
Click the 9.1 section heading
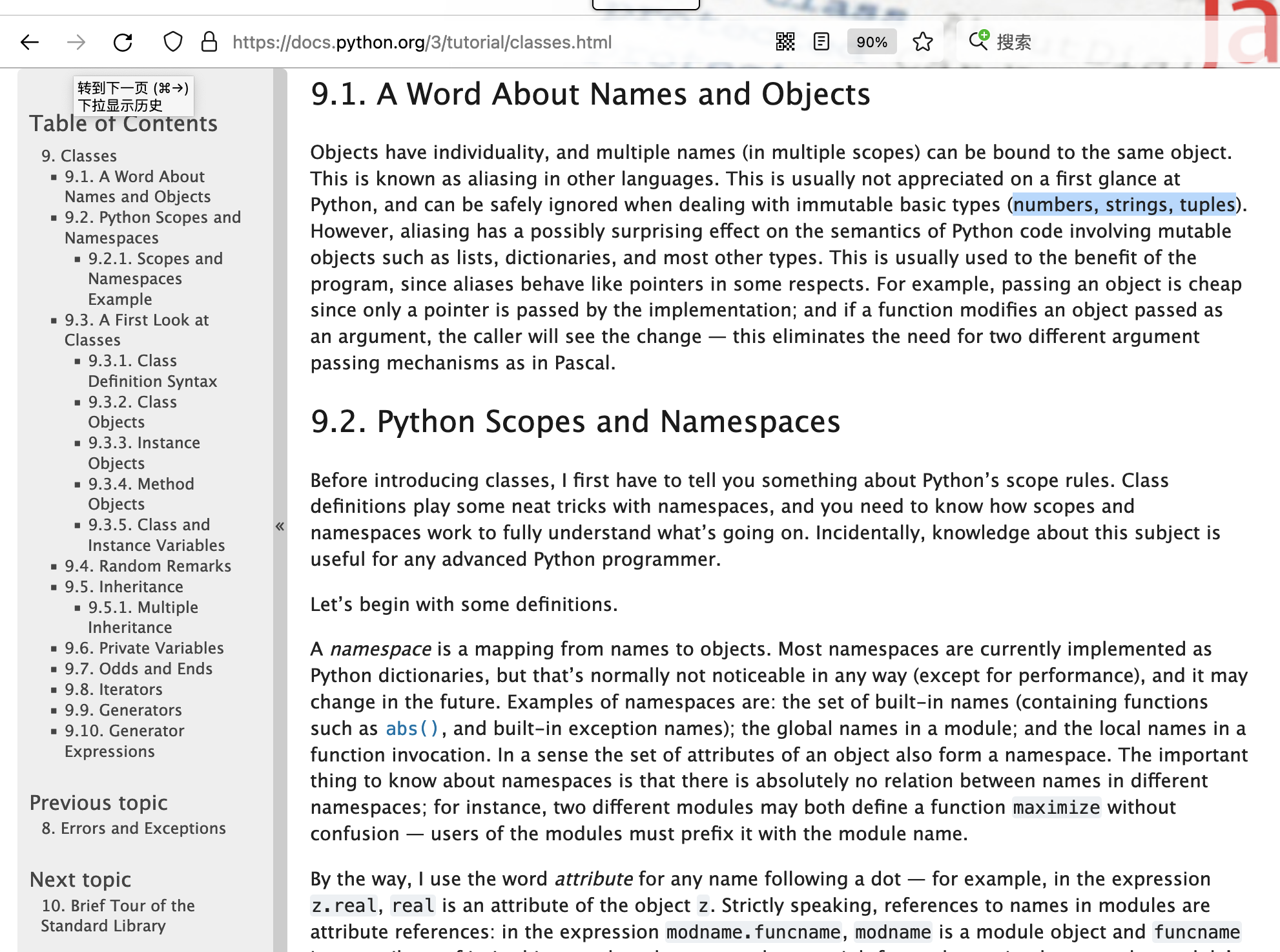tap(590, 94)
